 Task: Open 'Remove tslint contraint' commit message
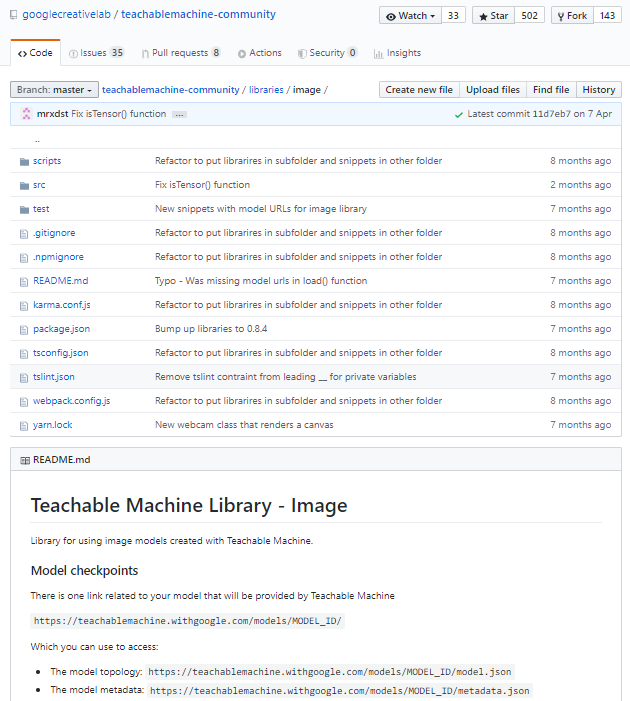(286, 377)
